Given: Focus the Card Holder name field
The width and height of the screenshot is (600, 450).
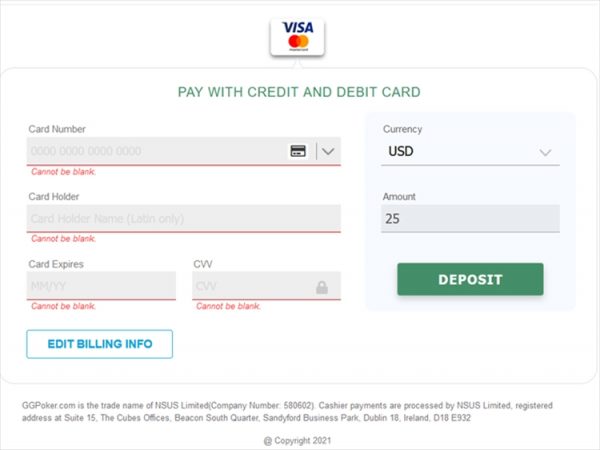Looking at the screenshot, I should point(184,218).
